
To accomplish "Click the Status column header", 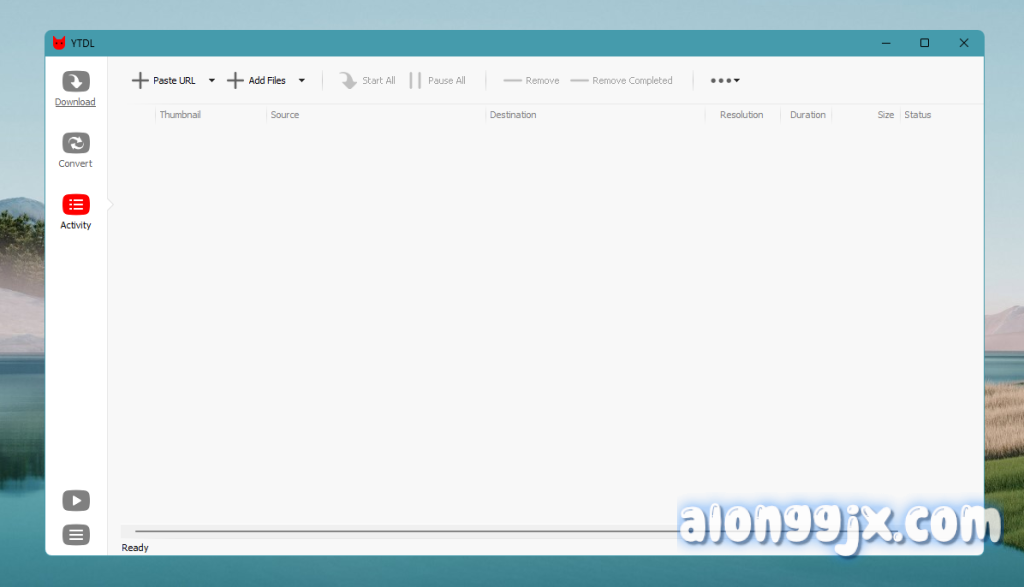I will (917, 115).
